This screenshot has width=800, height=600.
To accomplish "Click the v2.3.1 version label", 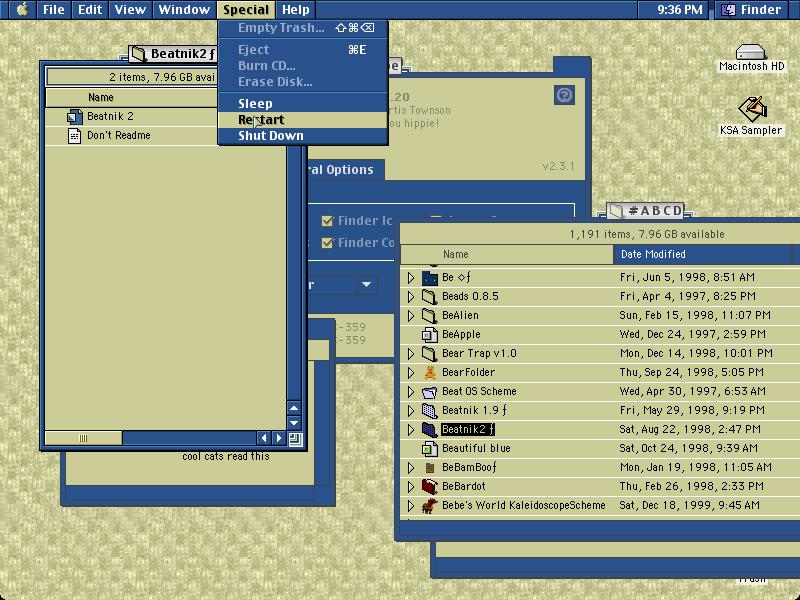I will 559,166.
